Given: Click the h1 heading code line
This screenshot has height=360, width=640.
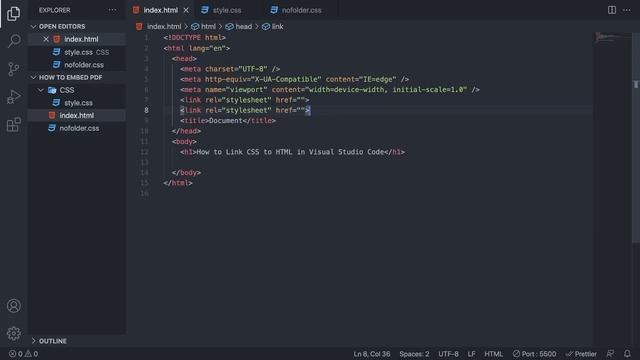Looking at the screenshot, I should 292,152.
